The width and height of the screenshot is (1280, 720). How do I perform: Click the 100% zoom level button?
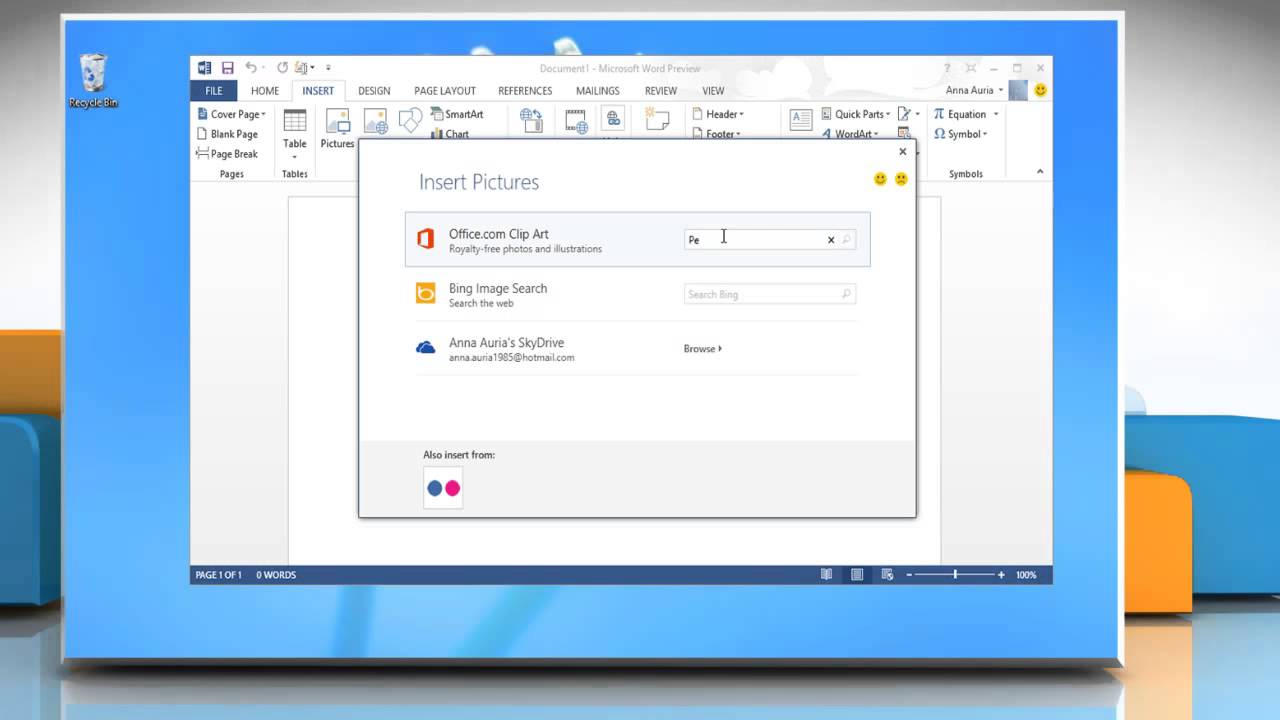click(1026, 575)
